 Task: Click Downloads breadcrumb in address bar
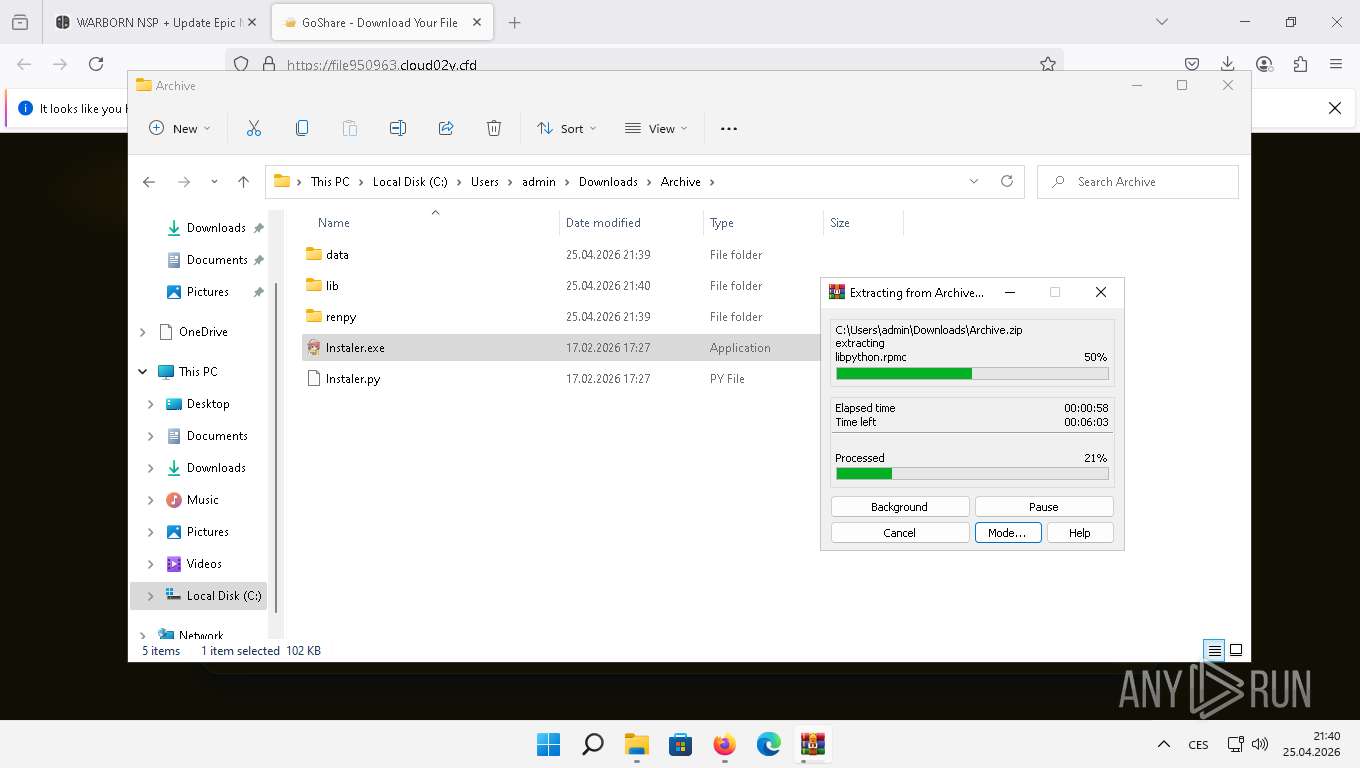click(x=608, y=182)
